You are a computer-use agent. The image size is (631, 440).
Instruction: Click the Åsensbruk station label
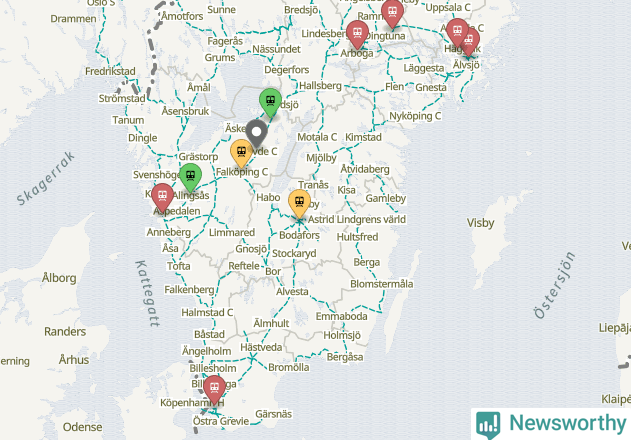coord(185,111)
